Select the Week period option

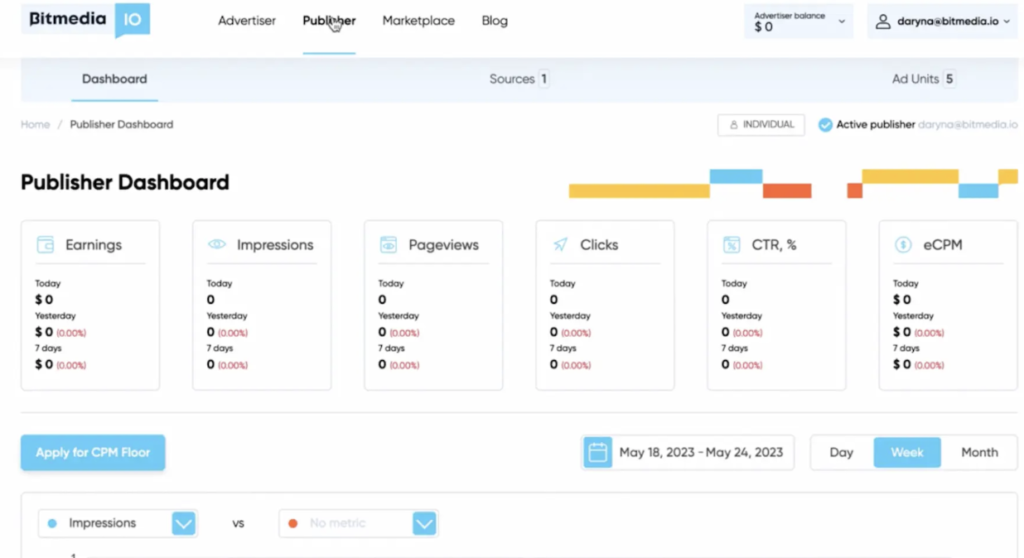click(x=906, y=452)
